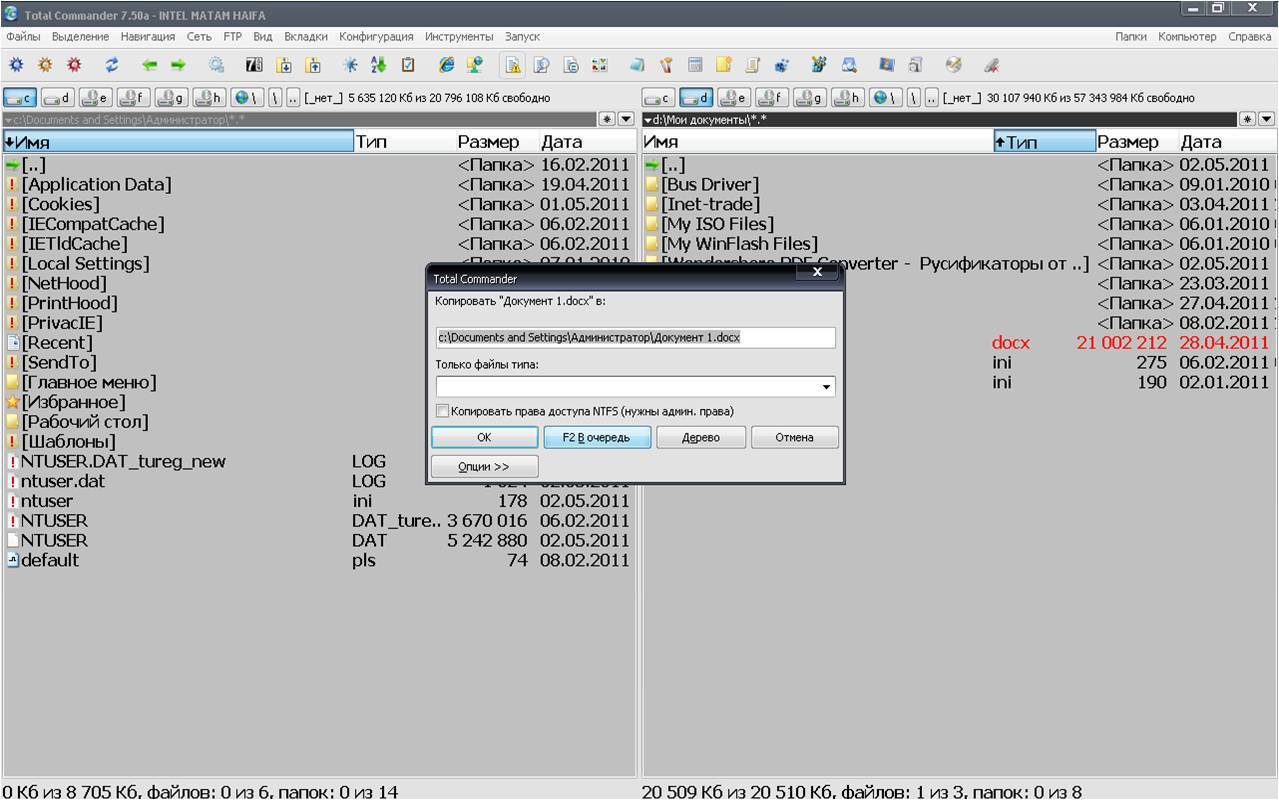
Task: Cancel copy with Отмена button
Action: (794, 437)
